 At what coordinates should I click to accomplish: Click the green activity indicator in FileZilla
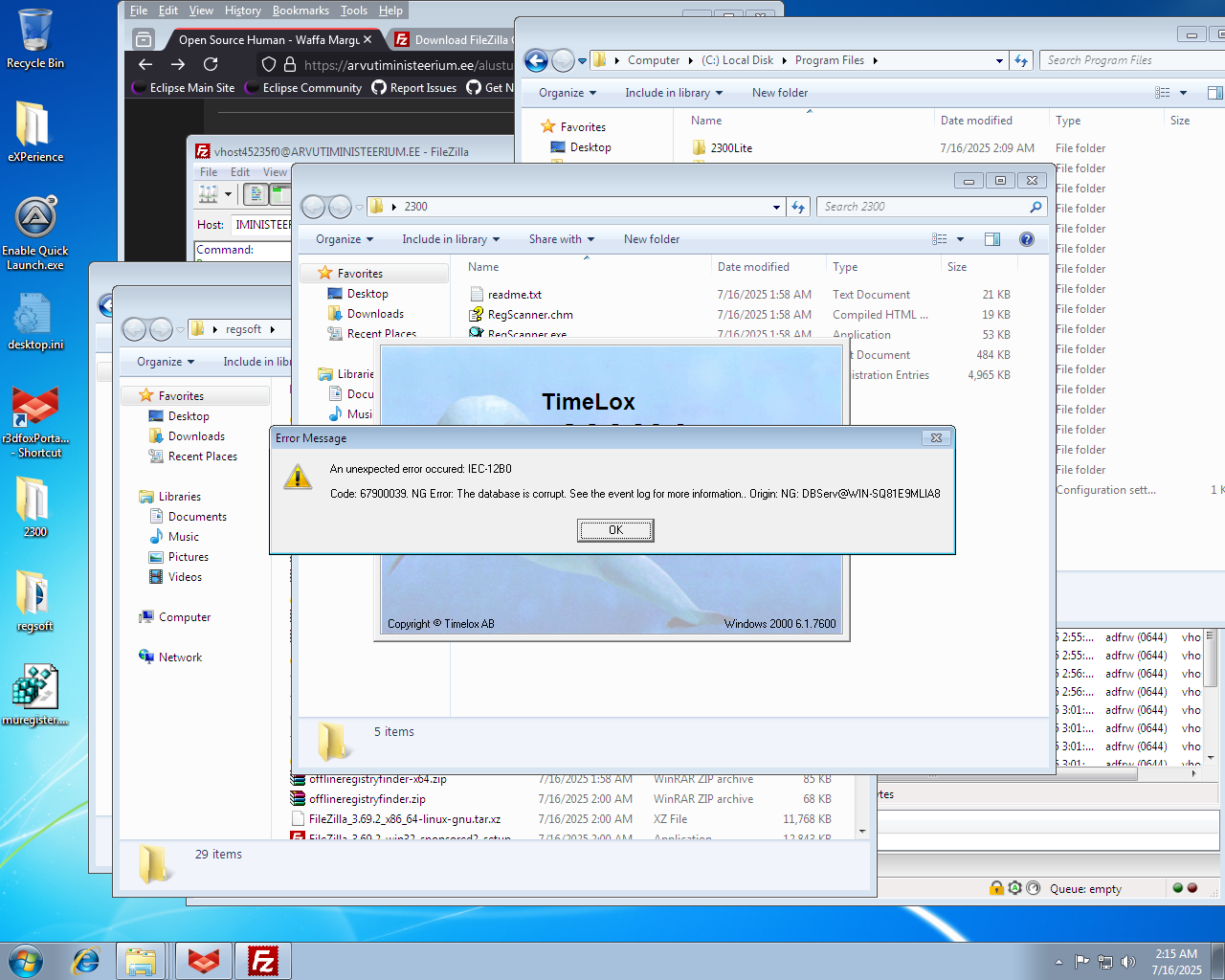tap(1178, 888)
